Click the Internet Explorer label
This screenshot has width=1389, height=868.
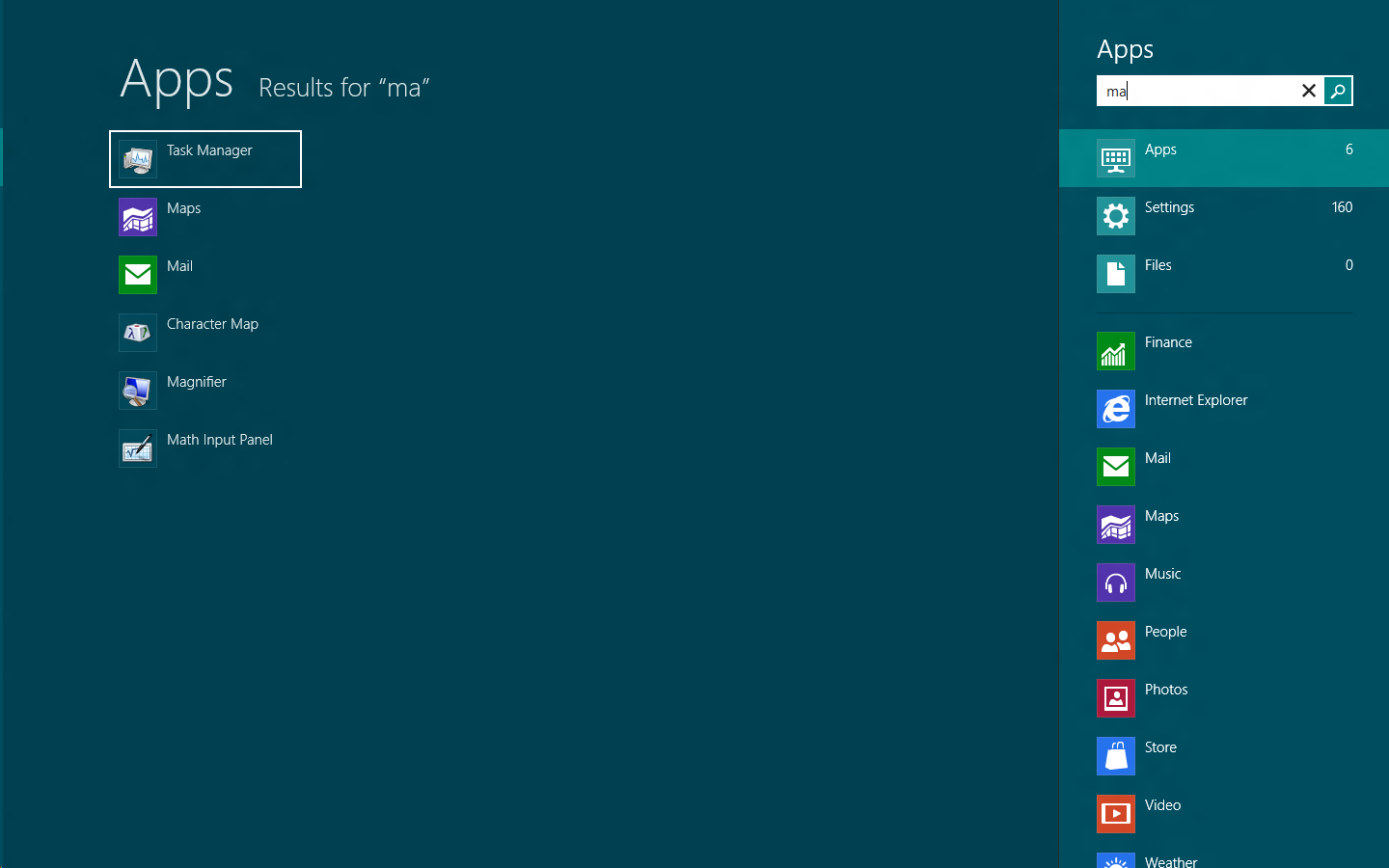coord(1196,400)
